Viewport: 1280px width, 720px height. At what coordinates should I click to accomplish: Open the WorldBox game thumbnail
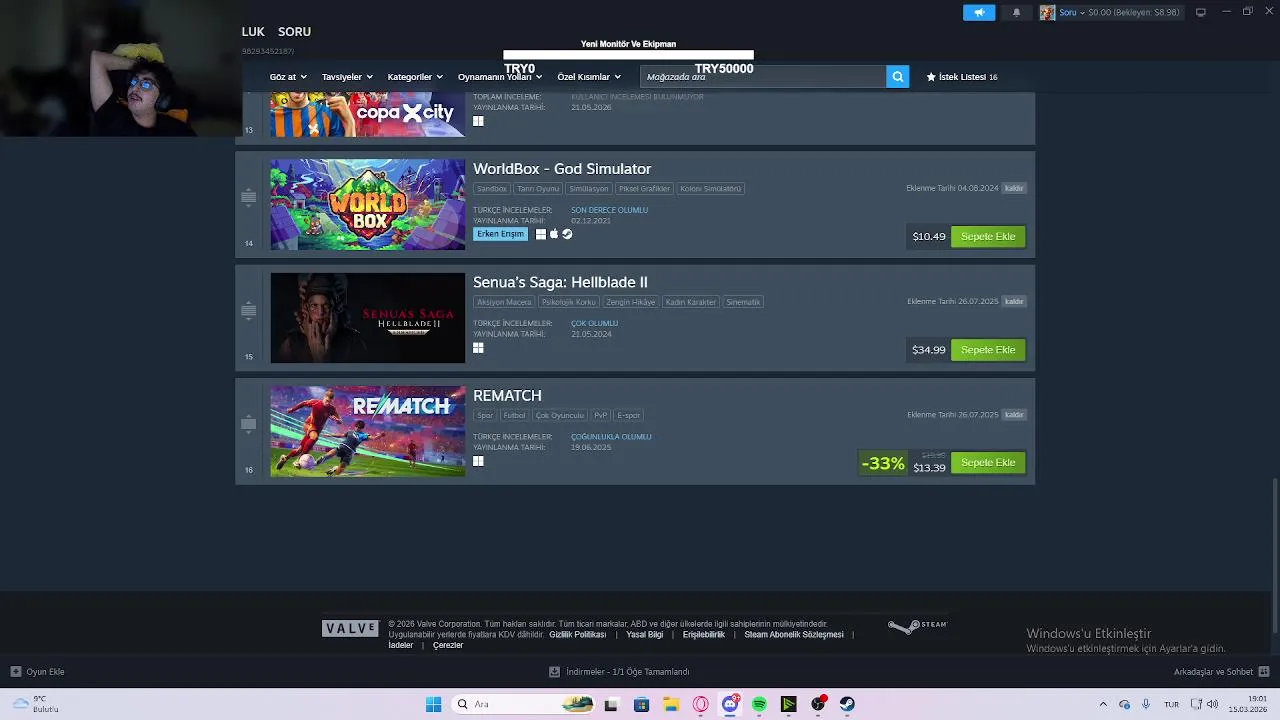click(368, 204)
